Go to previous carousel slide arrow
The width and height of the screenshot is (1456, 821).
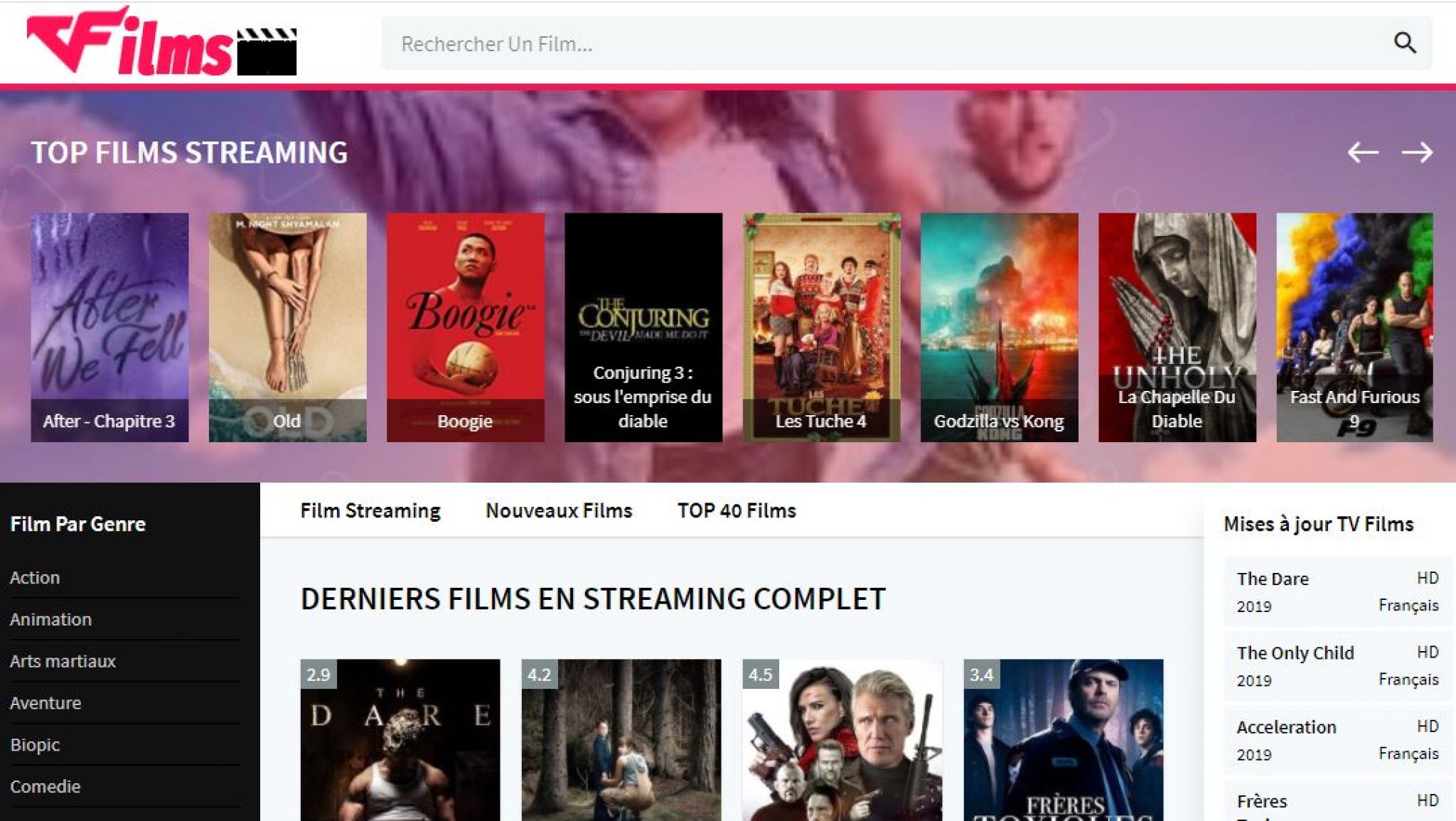click(1362, 152)
